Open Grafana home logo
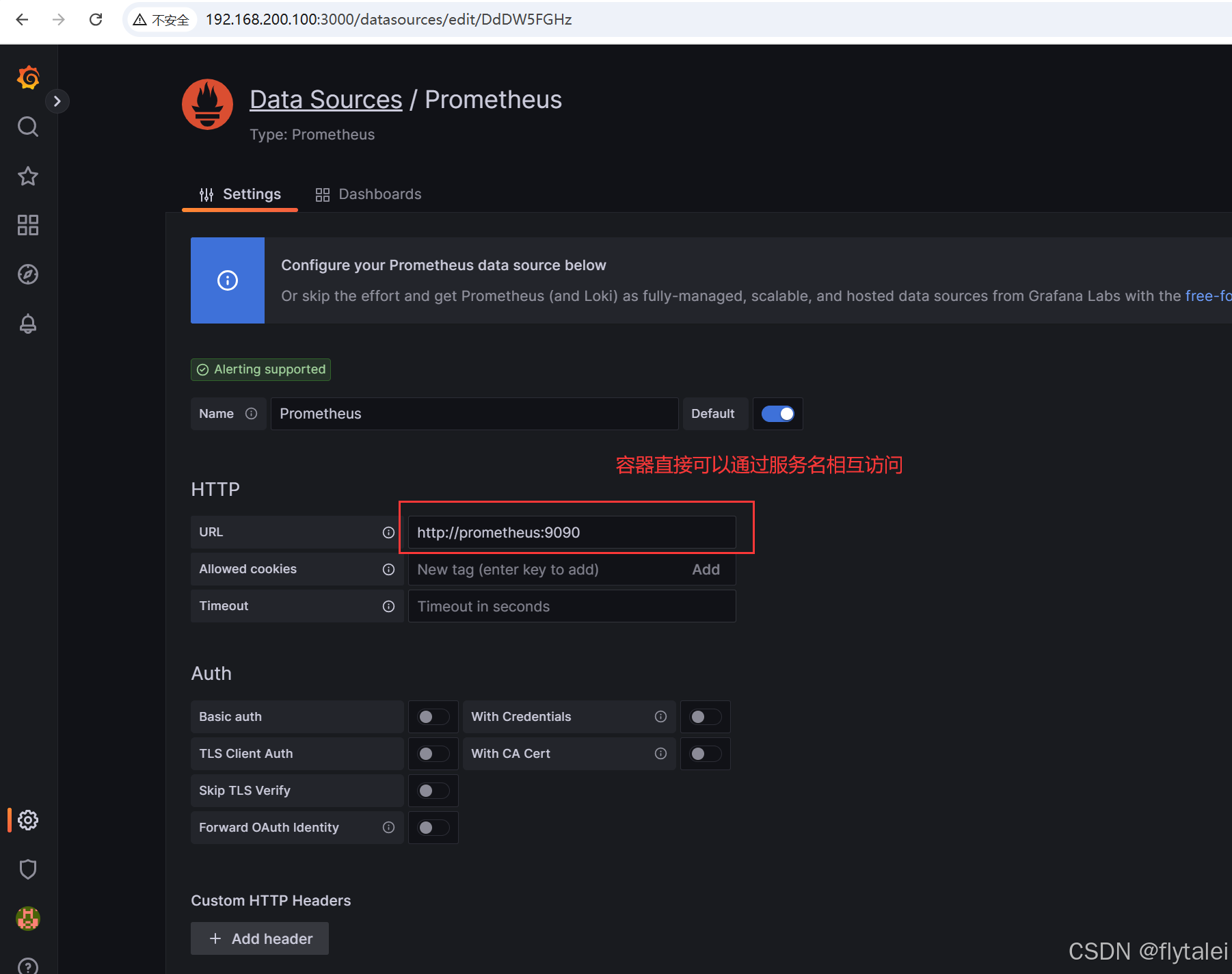Screen dimensions: 1232x974 [28, 77]
